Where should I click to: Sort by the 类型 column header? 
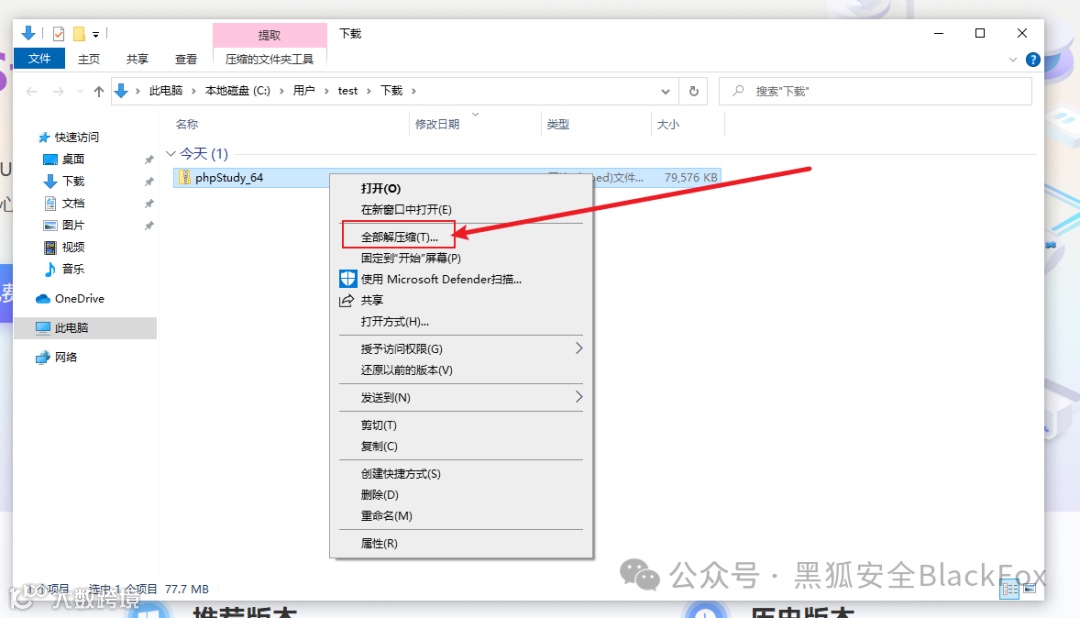pos(558,124)
